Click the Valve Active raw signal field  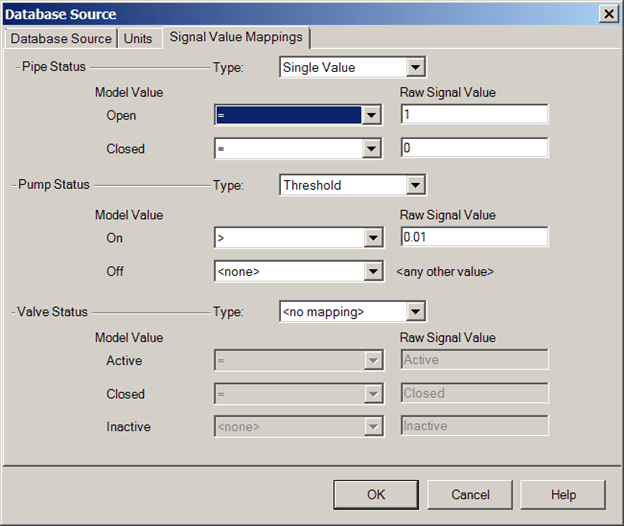click(474, 360)
